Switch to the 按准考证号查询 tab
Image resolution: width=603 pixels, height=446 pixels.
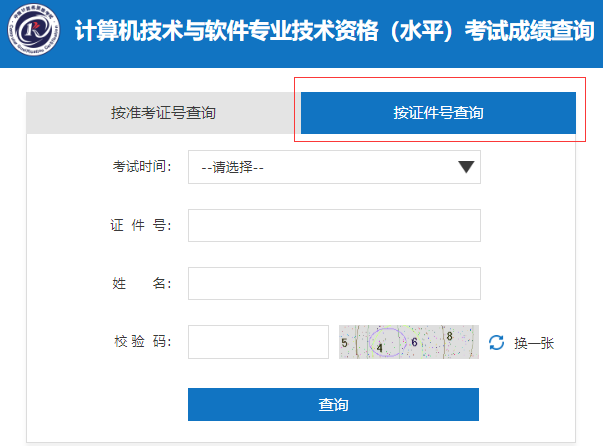pos(163,113)
